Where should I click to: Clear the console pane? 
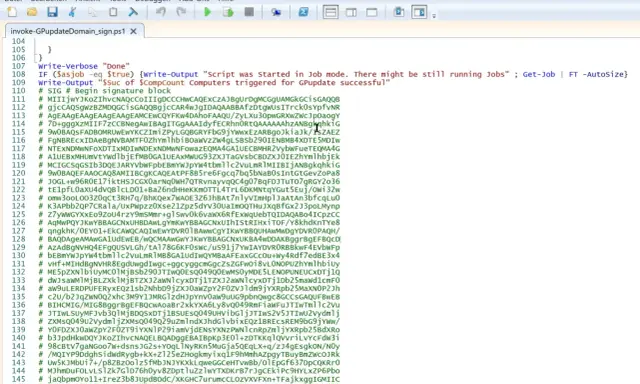point(133,12)
